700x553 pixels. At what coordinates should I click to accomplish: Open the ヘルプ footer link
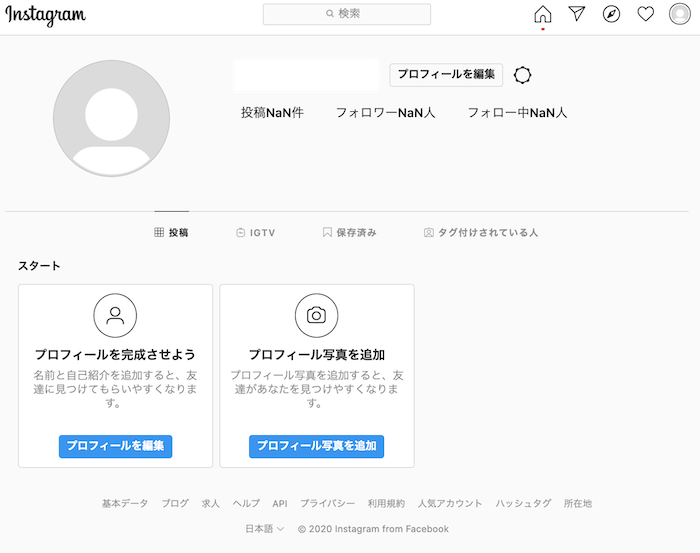(x=246, y=503)
